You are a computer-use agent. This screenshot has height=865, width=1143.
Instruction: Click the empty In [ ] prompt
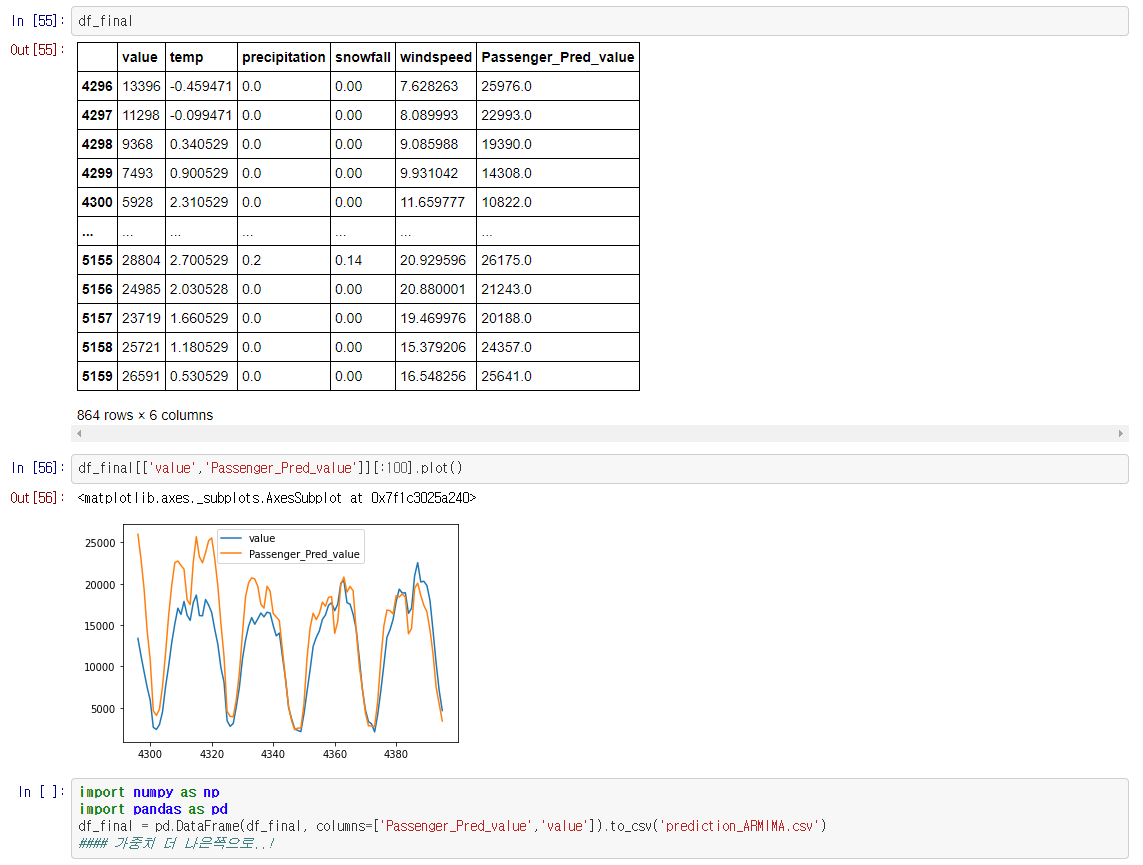(42, 792)
